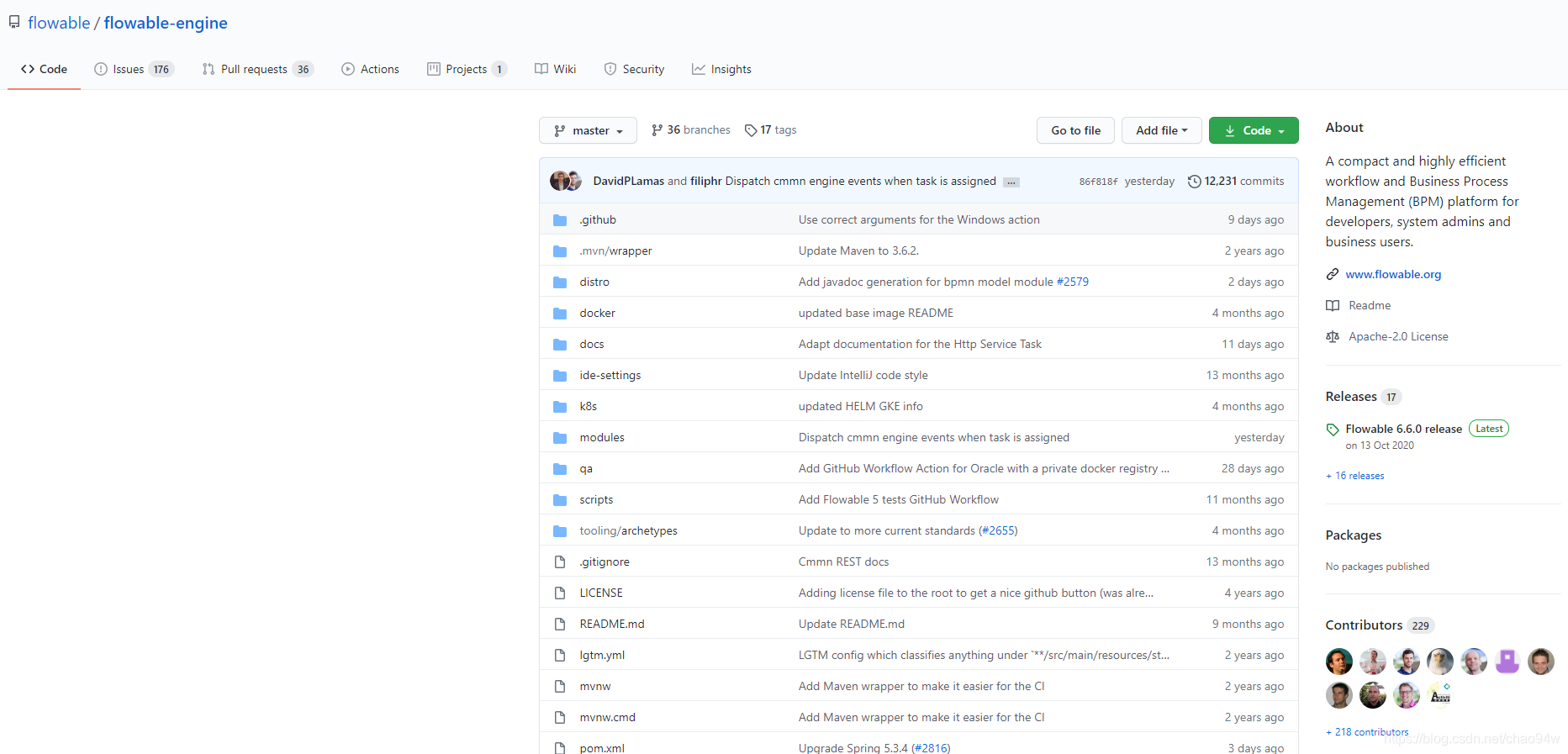Open the ide-settings folder name

(610, 376)
